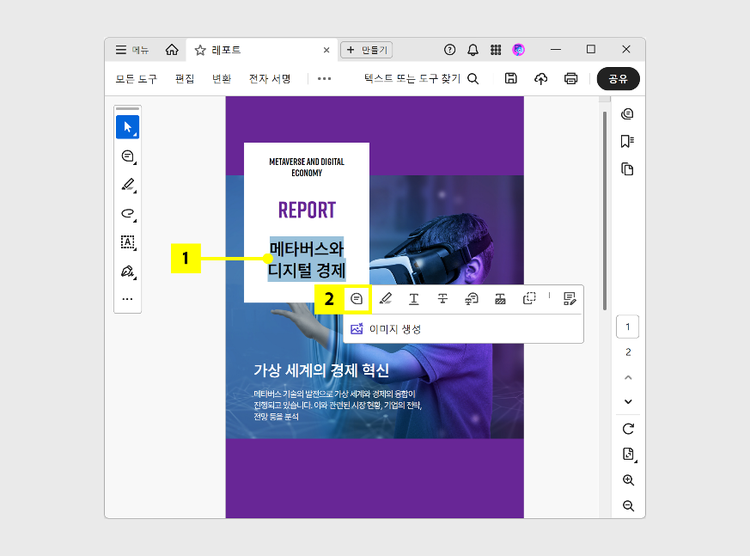Apply strikethrough from the floating toolbar
The width and height of the screenshot is (750, 556).
tap(442, 298)
